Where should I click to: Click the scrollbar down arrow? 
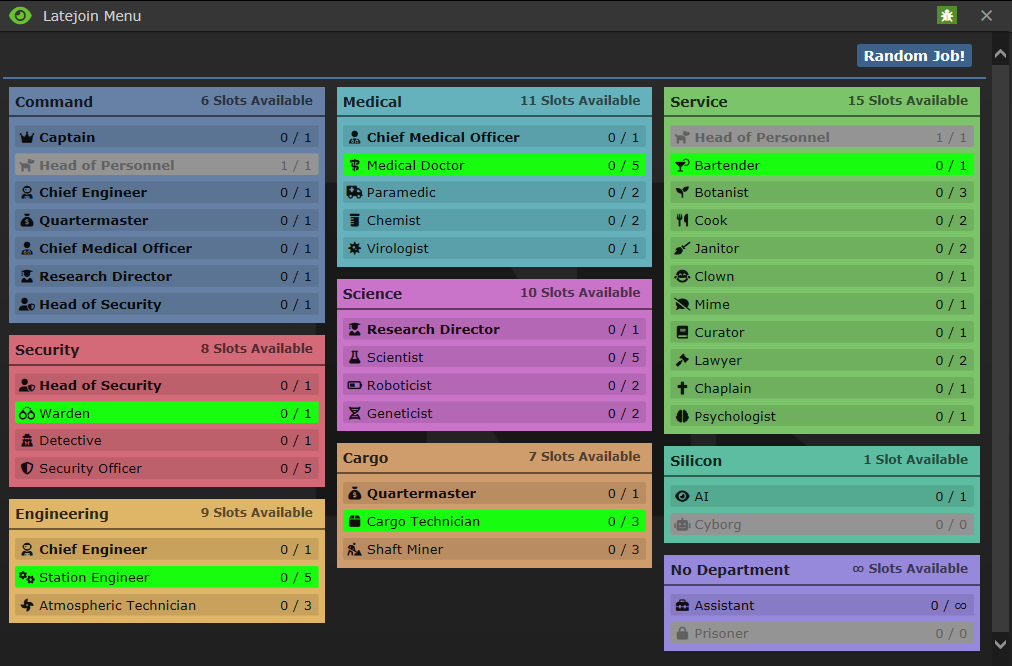tap(1000, 643)
